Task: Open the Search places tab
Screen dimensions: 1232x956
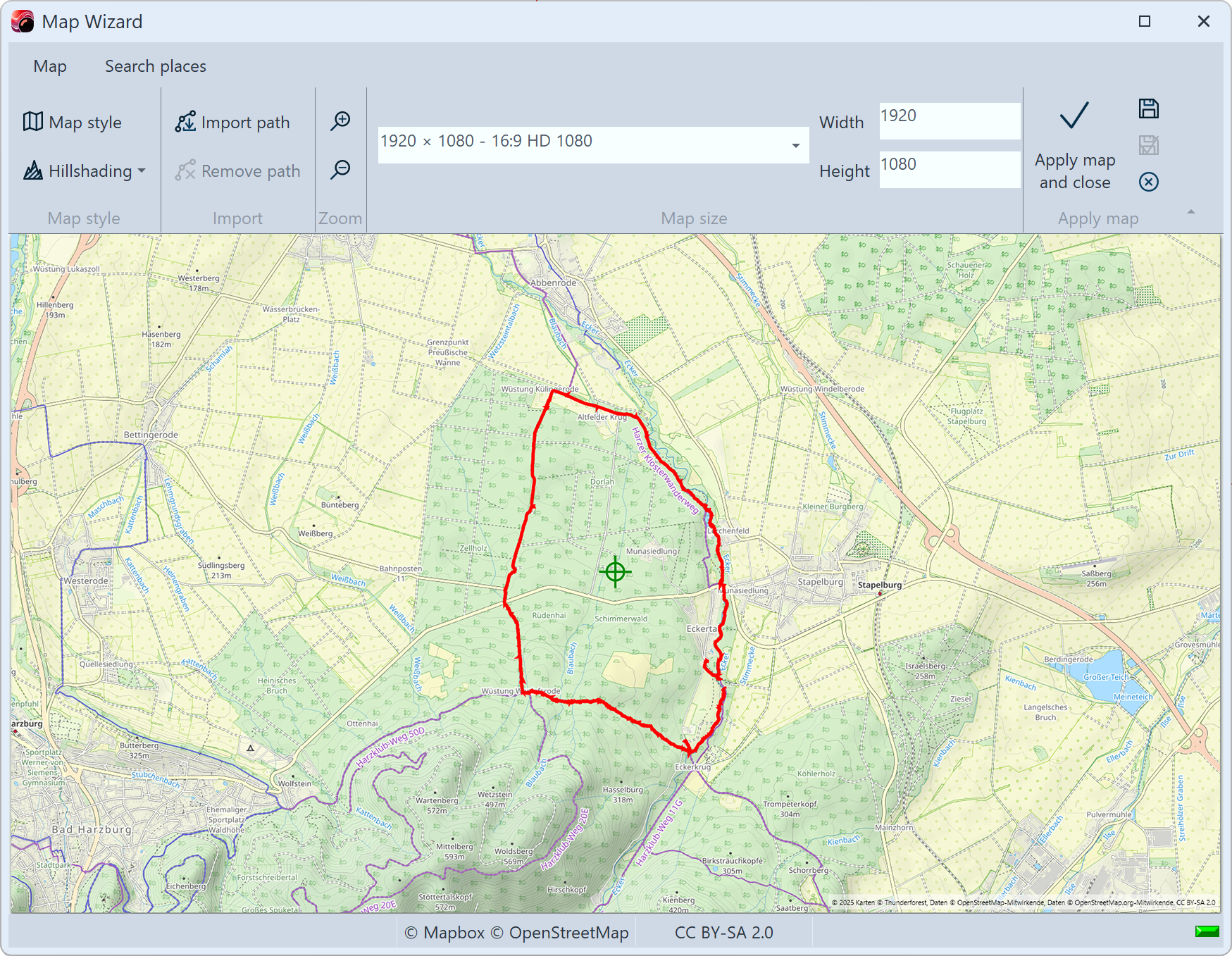Action: coord(155,66)
